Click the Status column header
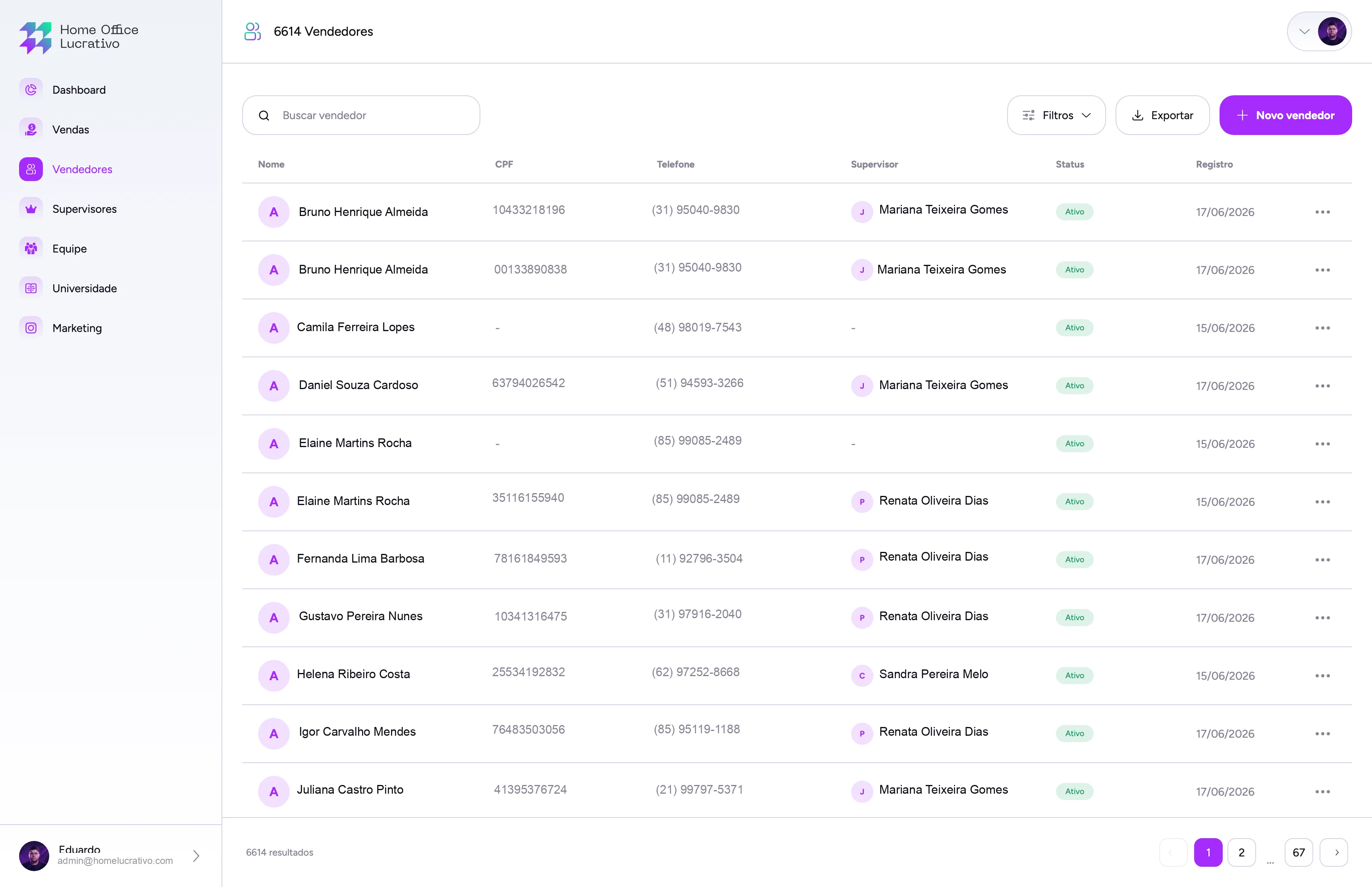 (x=1070, y=164)
